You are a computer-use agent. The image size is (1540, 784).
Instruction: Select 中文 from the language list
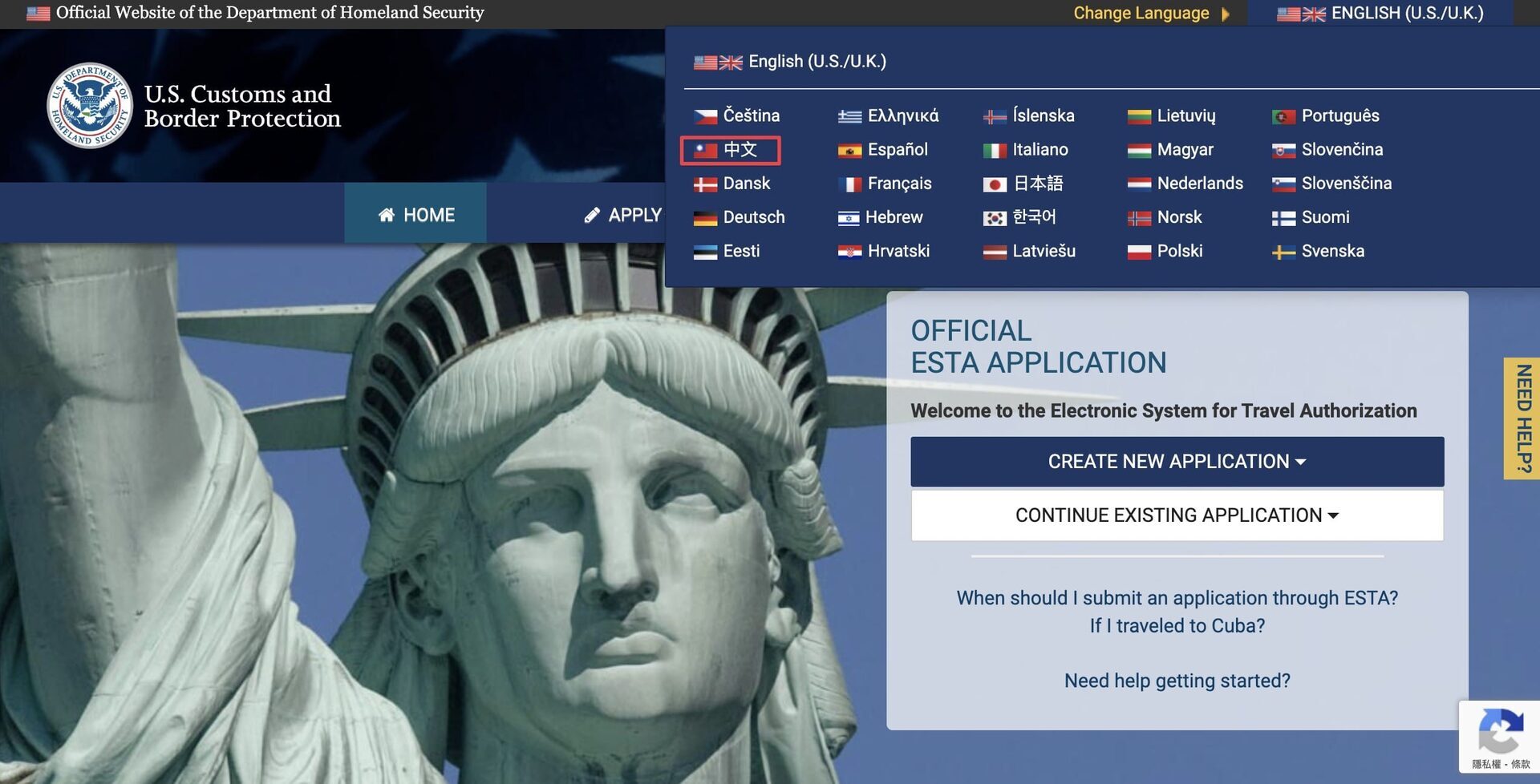739,150
